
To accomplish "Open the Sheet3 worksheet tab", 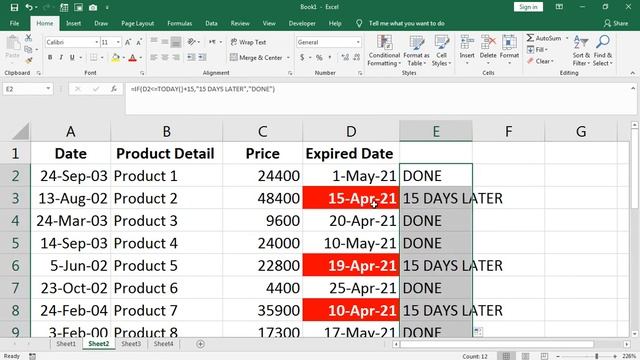I will click(x=131, y=344).
